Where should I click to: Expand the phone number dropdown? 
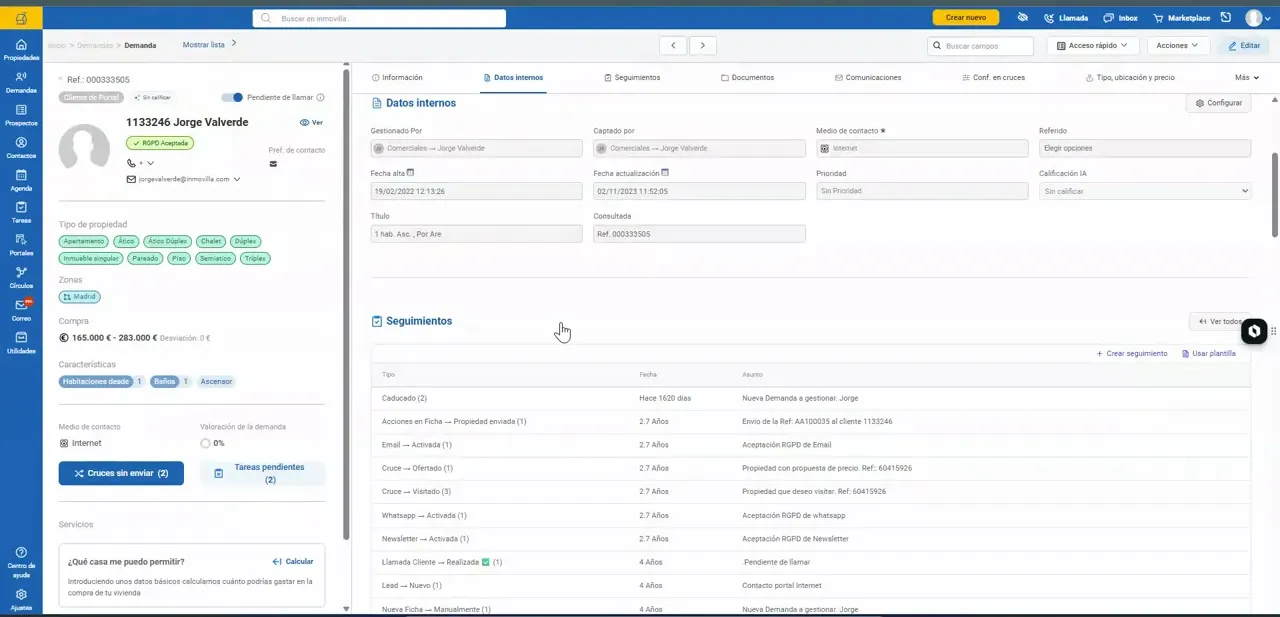click(x=152, y=163)
